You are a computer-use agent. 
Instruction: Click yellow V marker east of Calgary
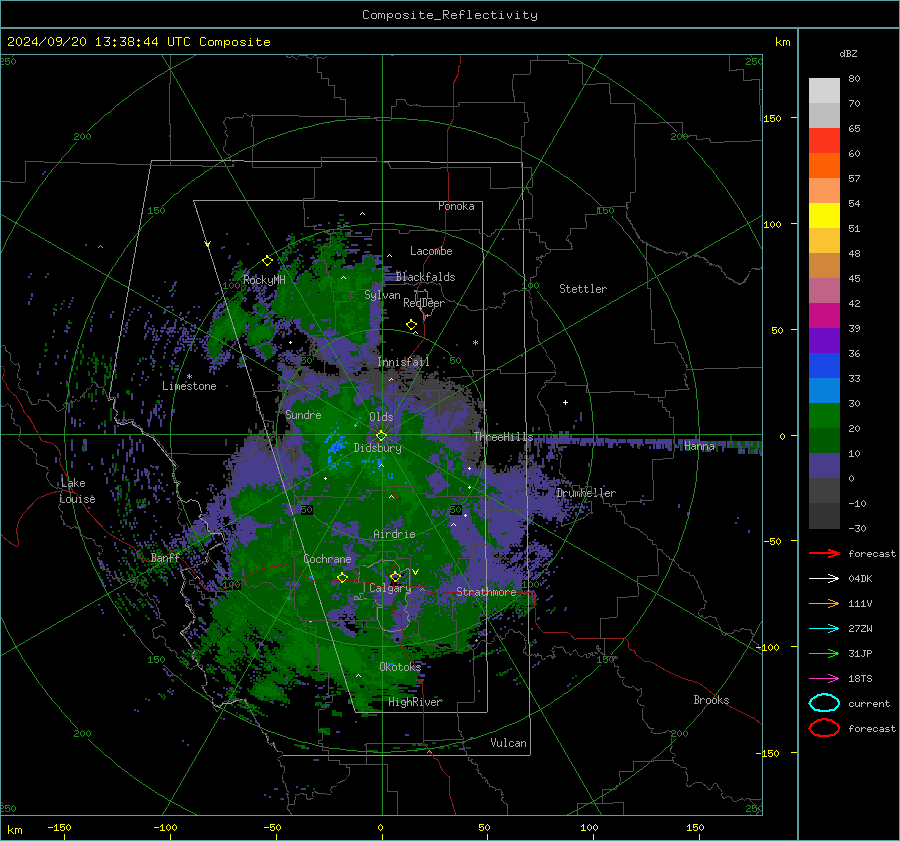(416, 572)
